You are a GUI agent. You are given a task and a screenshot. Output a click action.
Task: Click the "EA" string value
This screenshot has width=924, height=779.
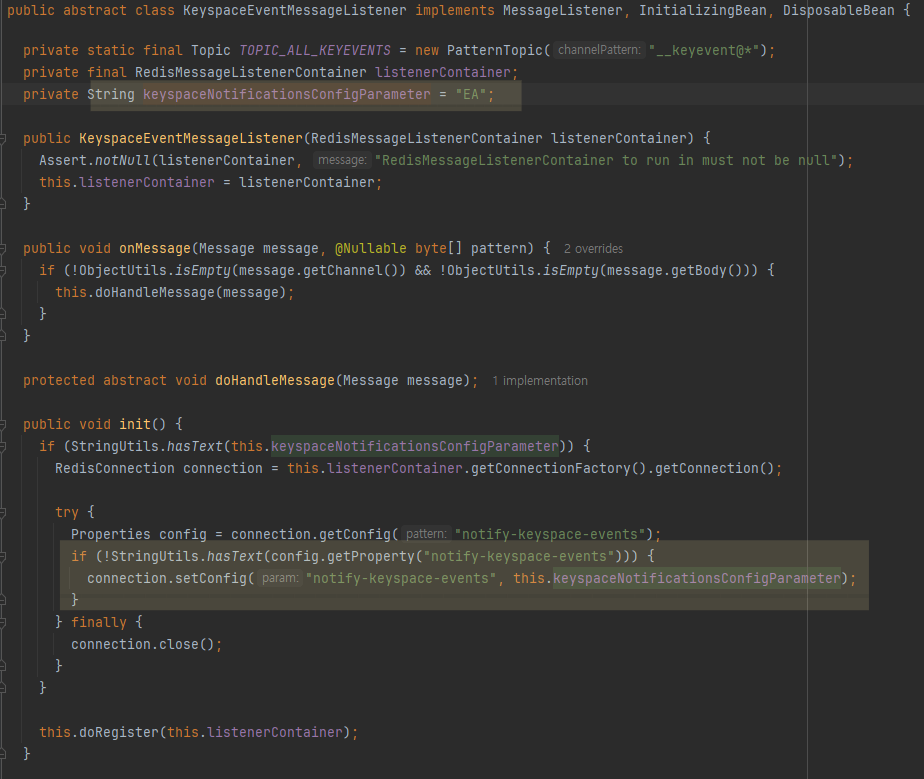pyautogui.click(x=470, y=94)
